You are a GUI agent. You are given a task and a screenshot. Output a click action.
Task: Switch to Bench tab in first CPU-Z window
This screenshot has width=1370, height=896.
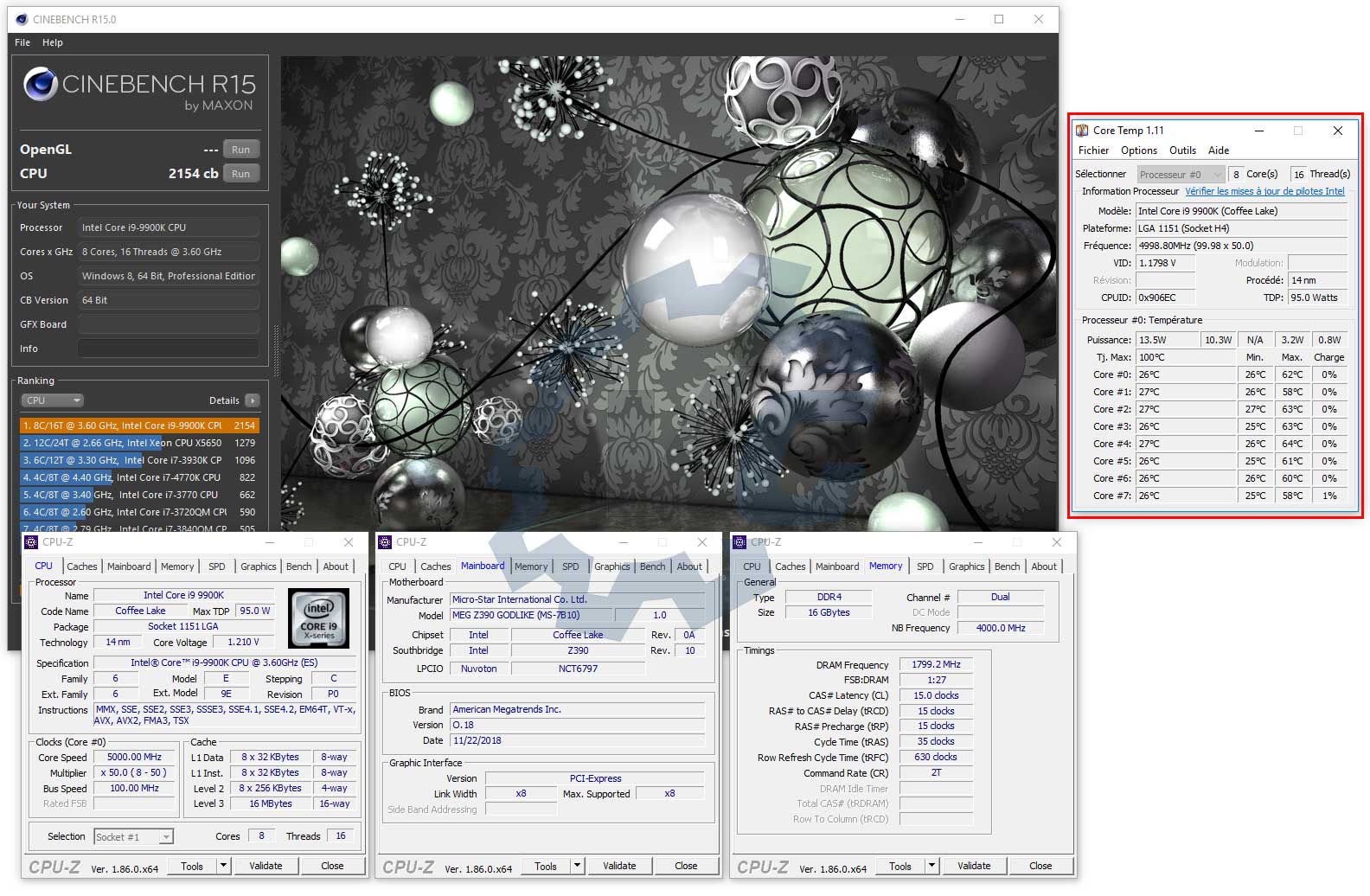point(298,566)
